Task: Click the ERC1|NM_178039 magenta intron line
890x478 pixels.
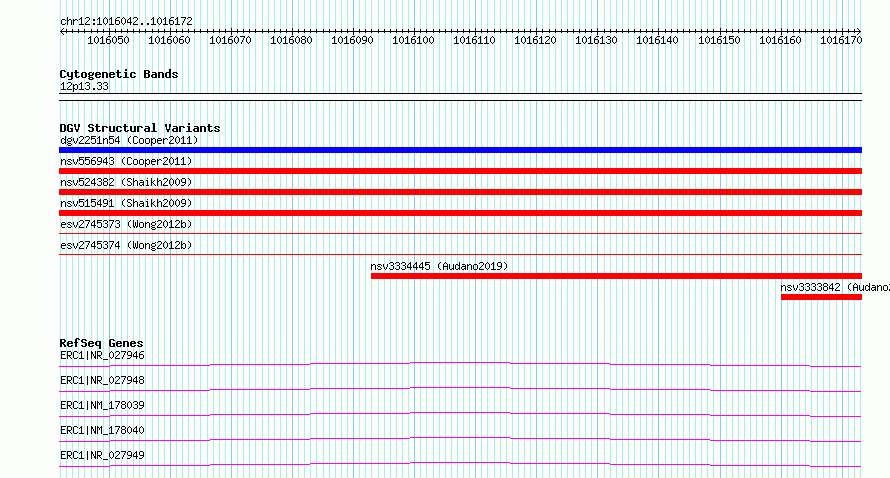Action: click(460, 414)
